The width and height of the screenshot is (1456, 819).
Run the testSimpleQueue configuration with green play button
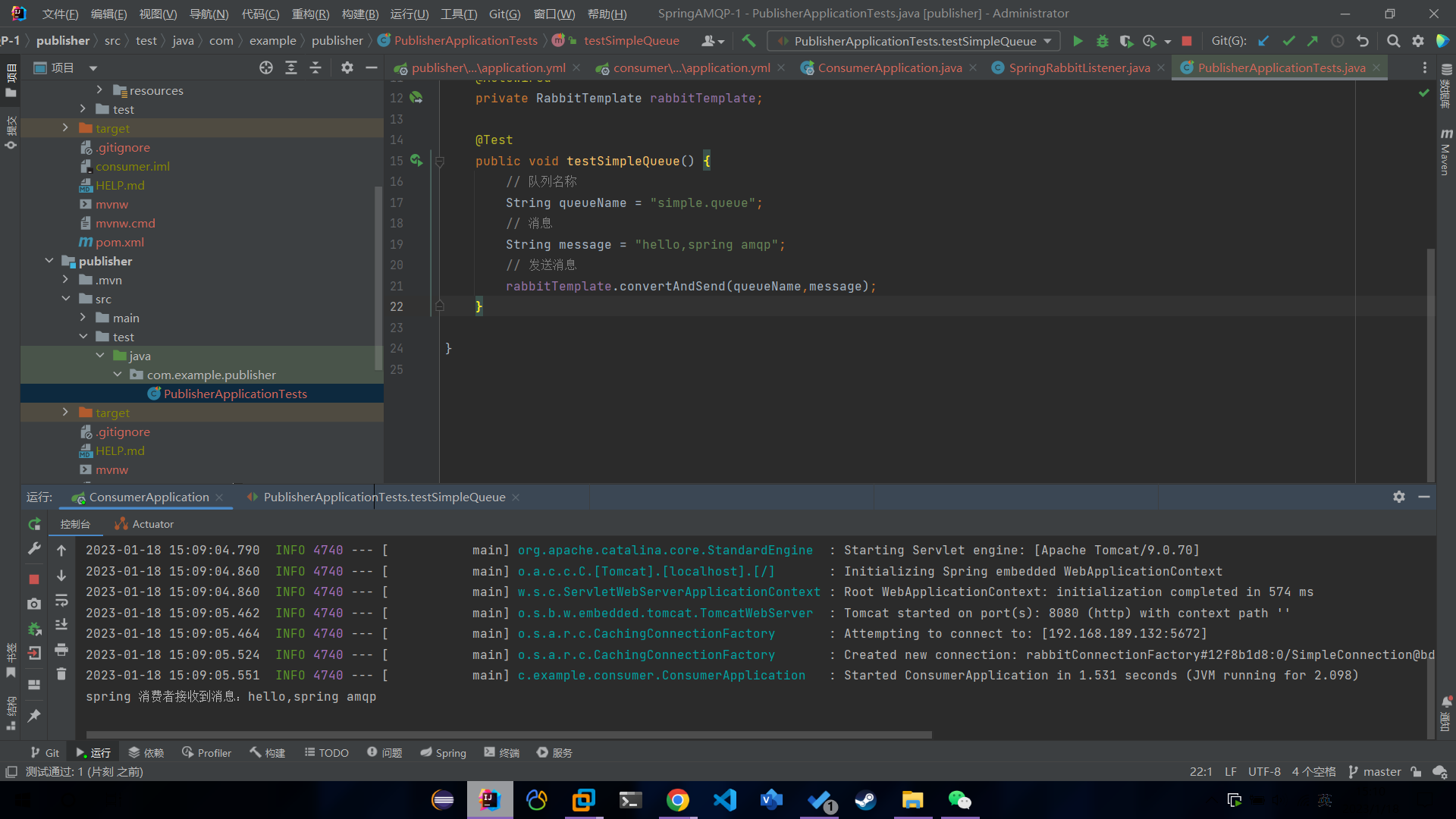click(x=1078, y=41)
